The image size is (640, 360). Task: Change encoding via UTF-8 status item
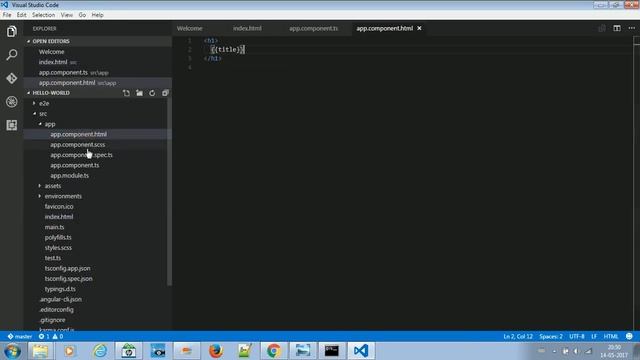[577, 336]
